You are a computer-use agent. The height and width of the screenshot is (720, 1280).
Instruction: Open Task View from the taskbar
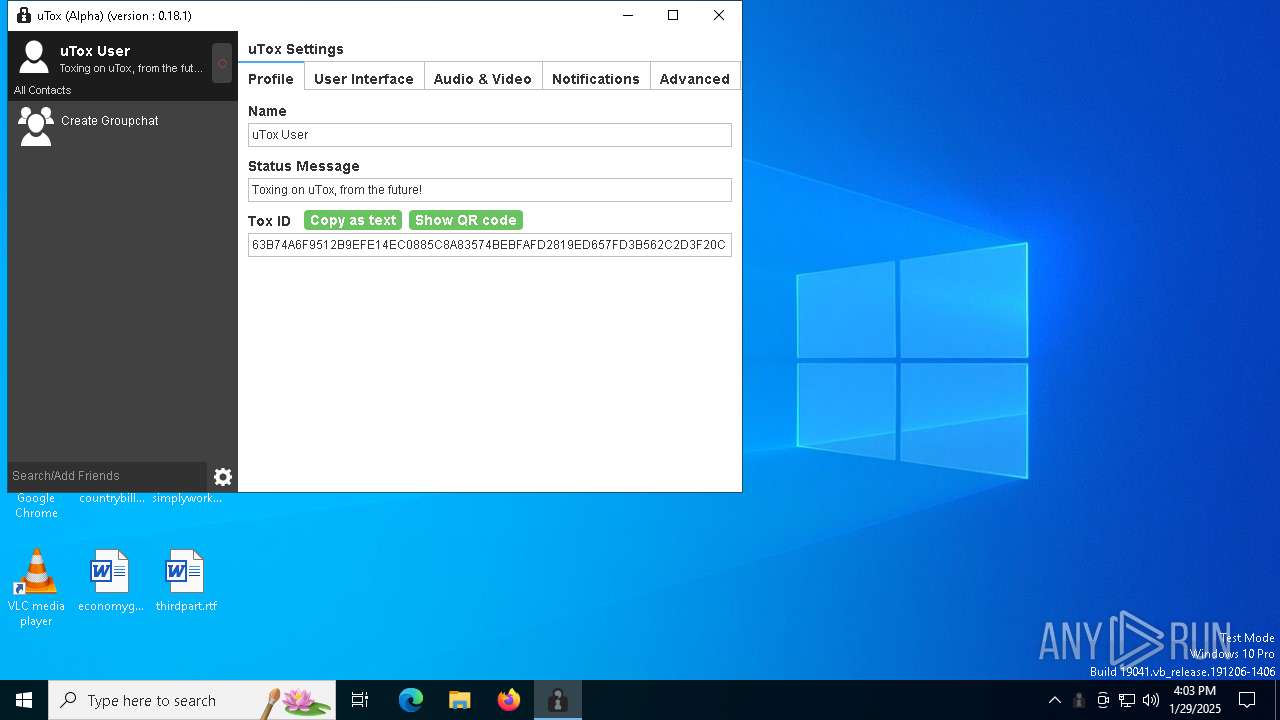point(360,700)
